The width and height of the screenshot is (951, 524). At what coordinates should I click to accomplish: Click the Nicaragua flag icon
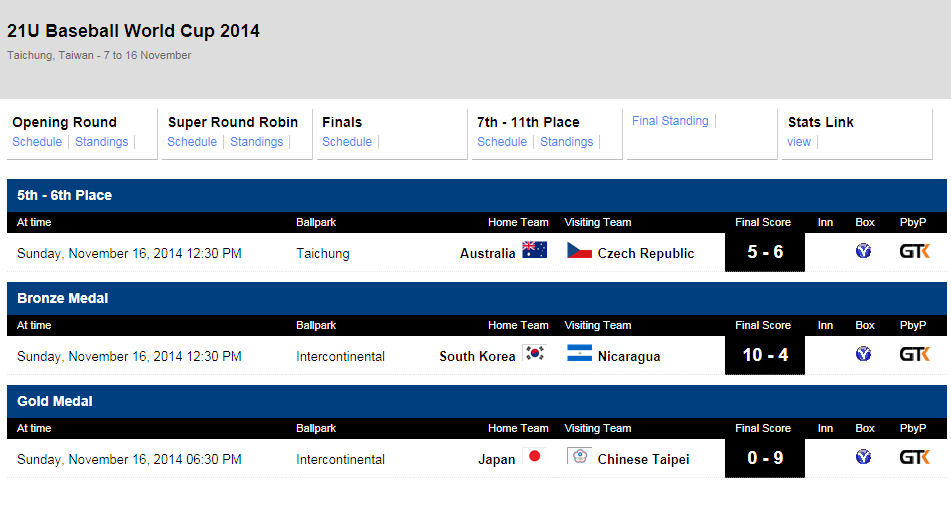579,353
